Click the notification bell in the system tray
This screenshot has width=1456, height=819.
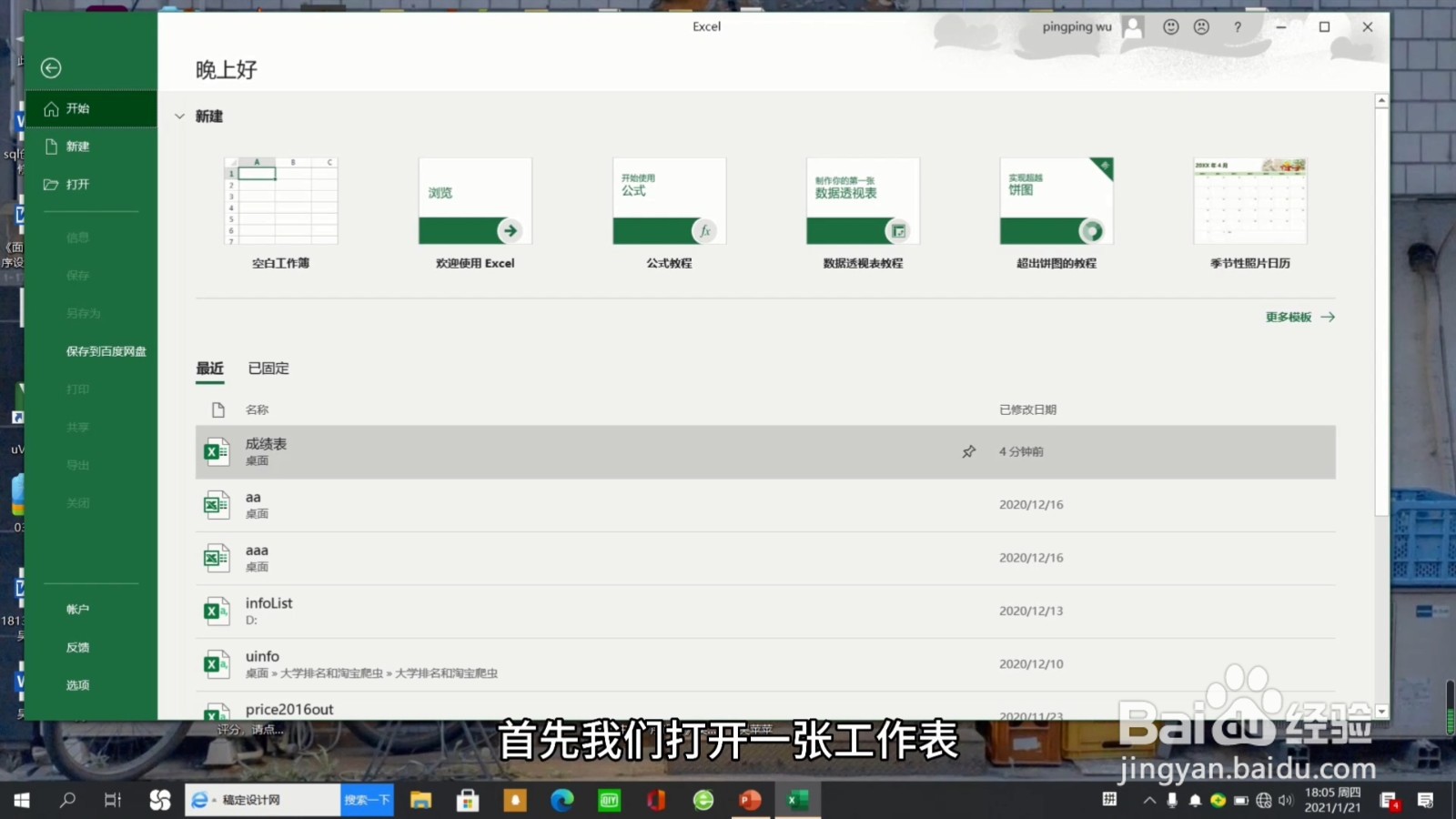click(1194, 800)
